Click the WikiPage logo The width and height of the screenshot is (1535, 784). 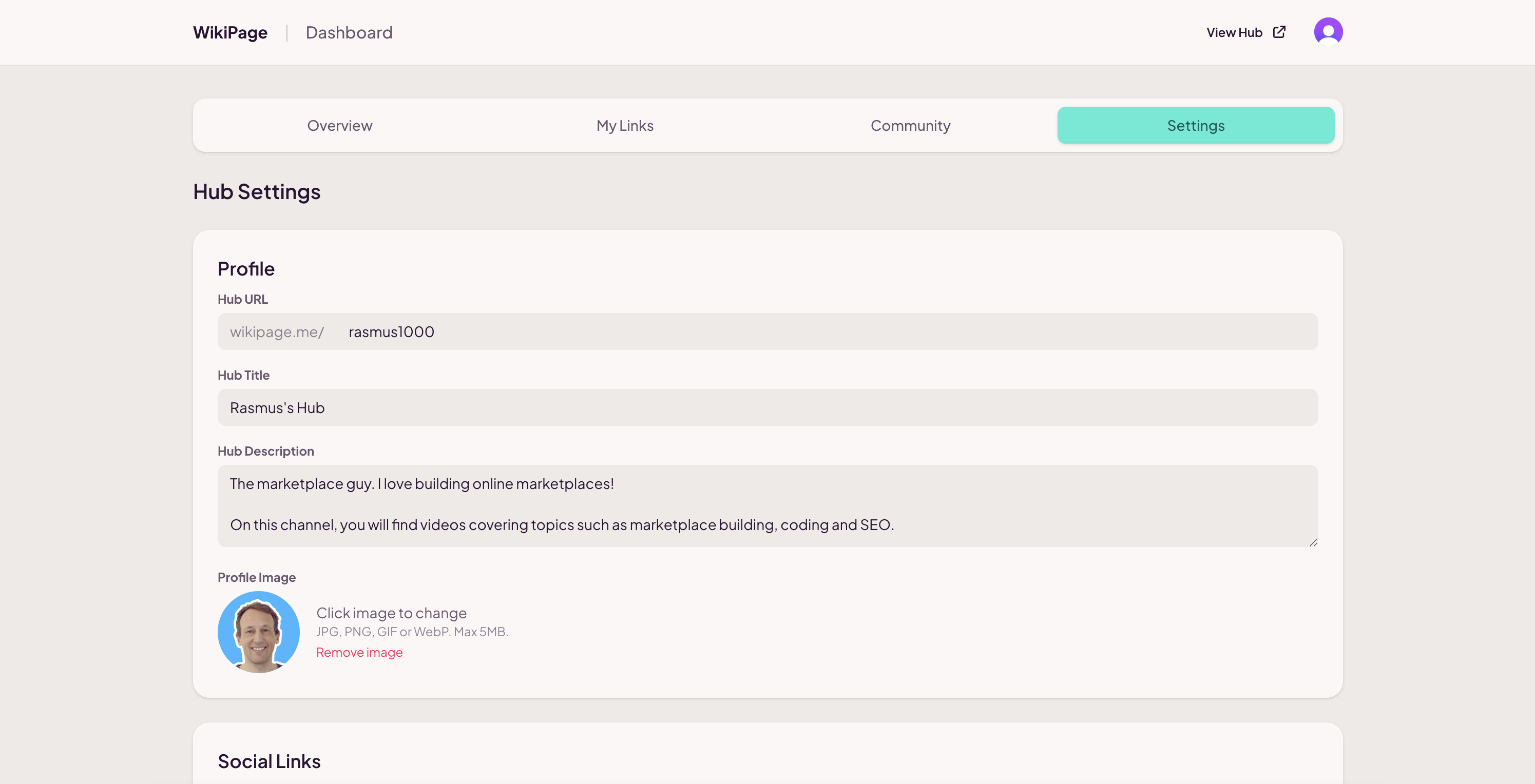pyautogui.click(x=230, y=33)
